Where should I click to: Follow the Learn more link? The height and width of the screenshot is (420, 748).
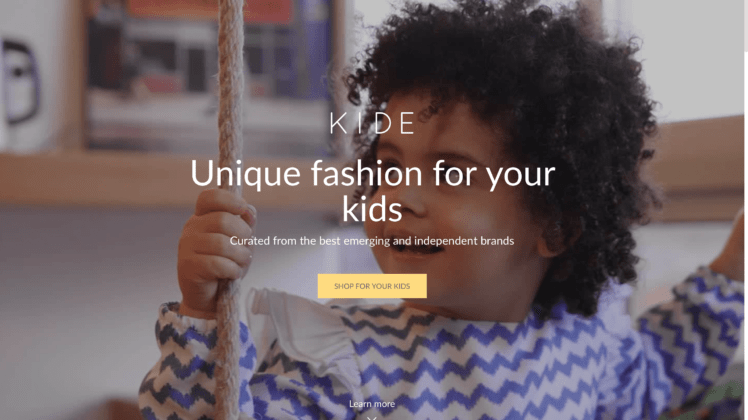click(x=372, y=404)
